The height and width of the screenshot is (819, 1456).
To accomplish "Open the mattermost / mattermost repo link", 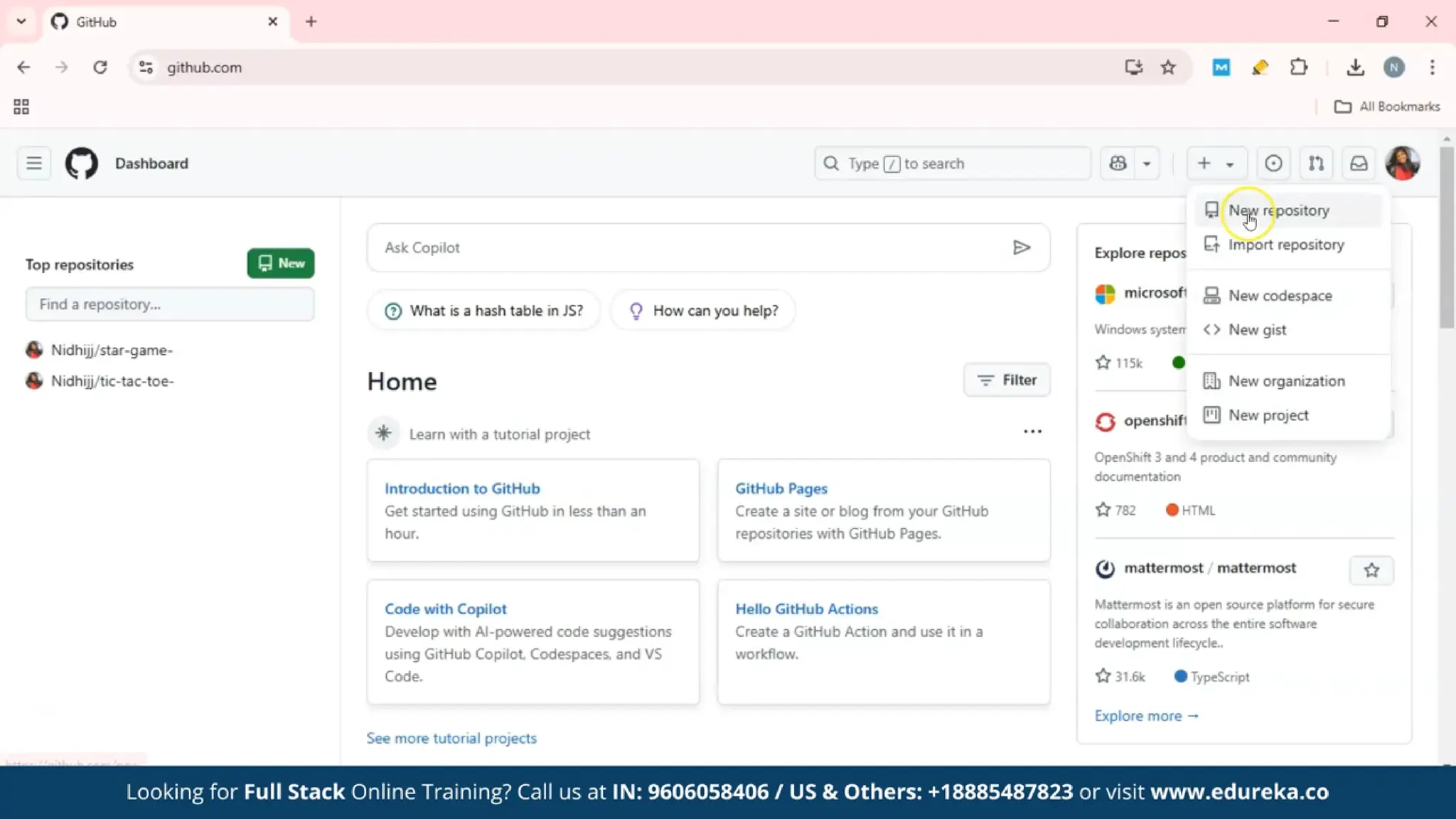I will click(x=1209, y=568).
